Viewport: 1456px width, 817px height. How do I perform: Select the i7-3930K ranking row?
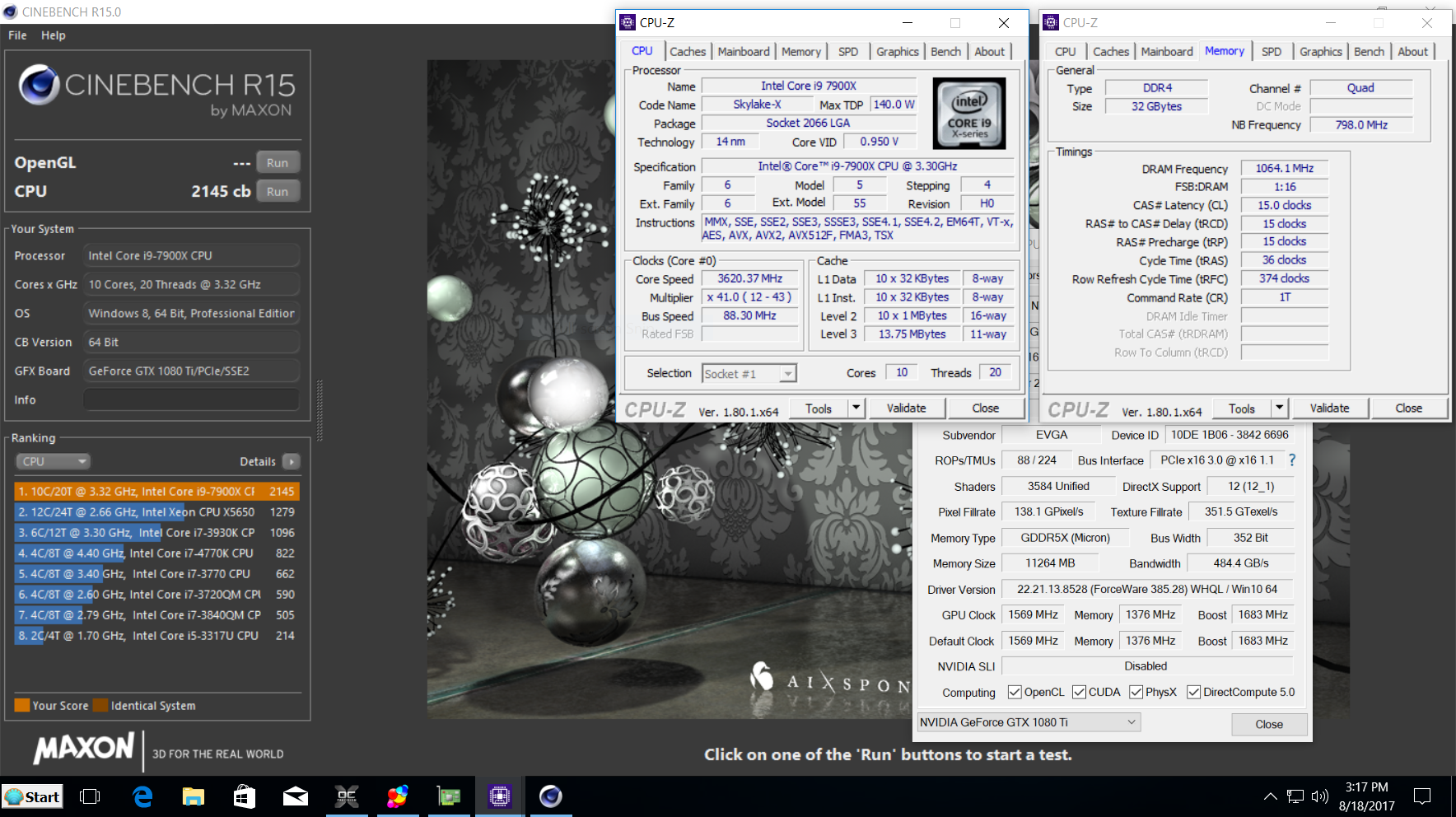click(156, 532)
